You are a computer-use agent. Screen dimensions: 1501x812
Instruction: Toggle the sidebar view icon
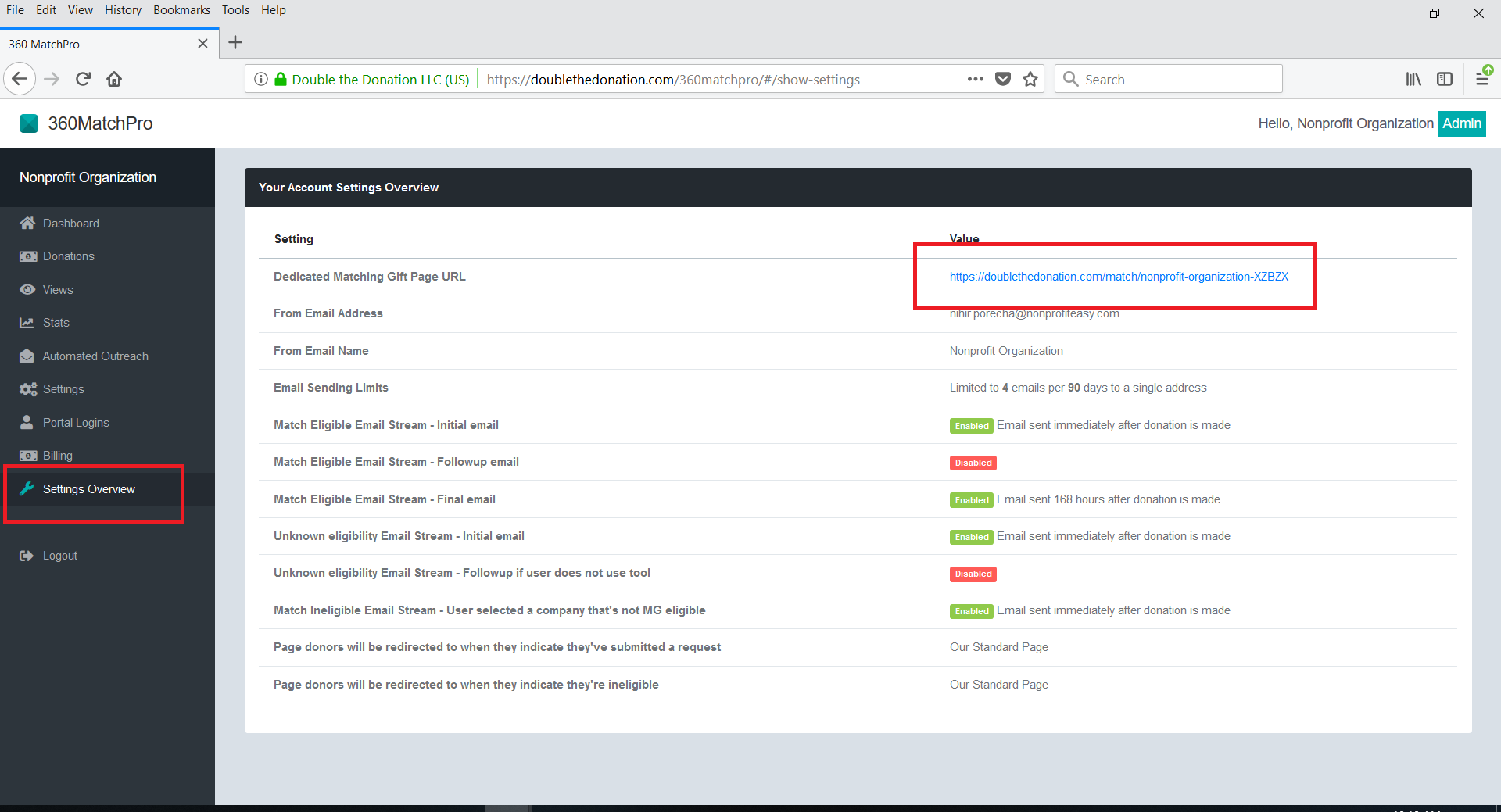tap(1445, 79)
